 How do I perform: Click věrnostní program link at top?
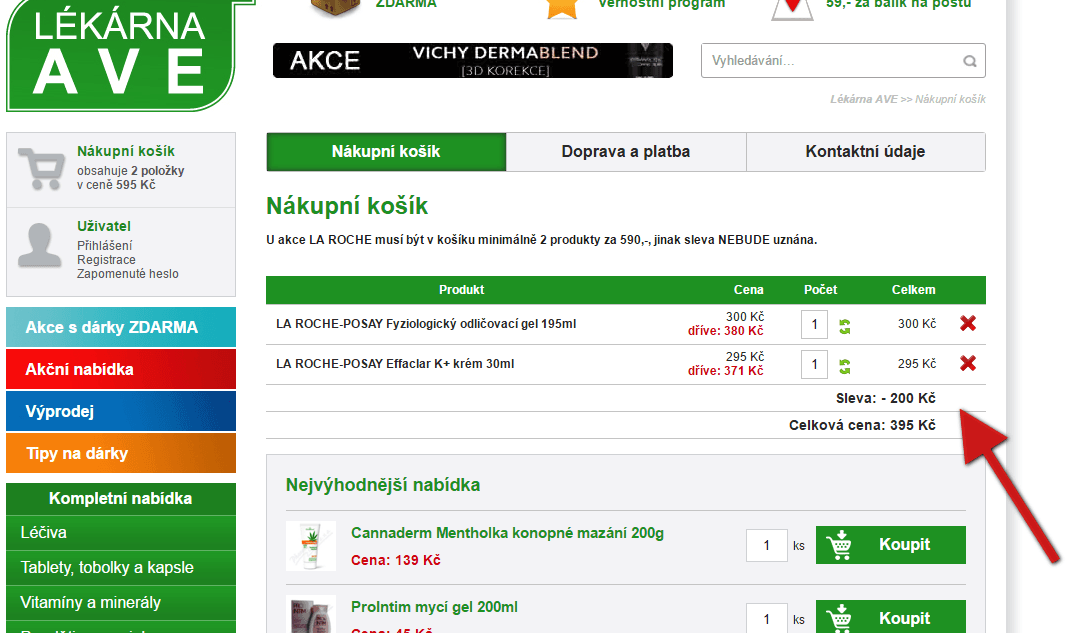tap(662, 4)
